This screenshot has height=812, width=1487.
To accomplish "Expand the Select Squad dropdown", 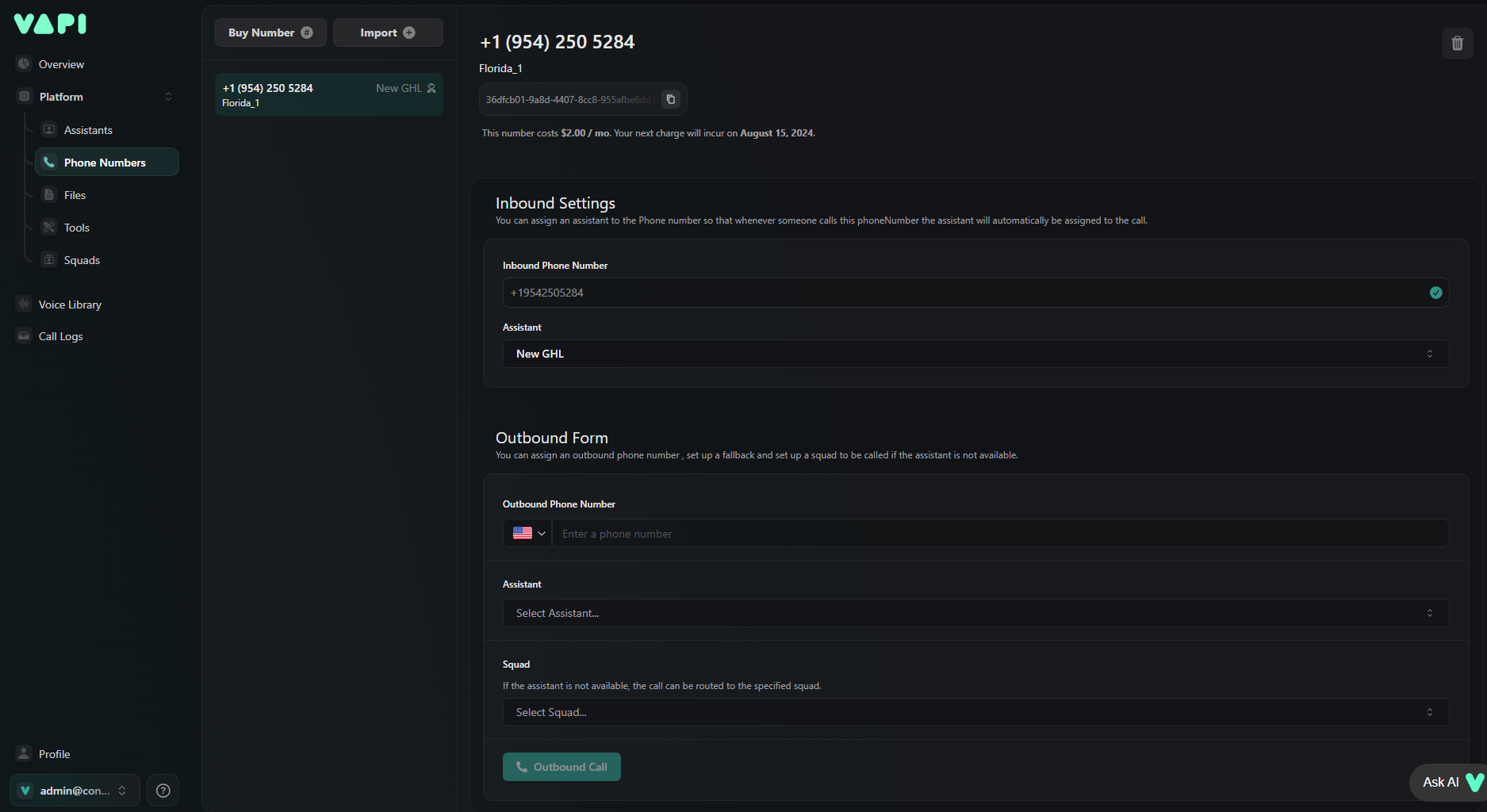I will click(975, 712).
